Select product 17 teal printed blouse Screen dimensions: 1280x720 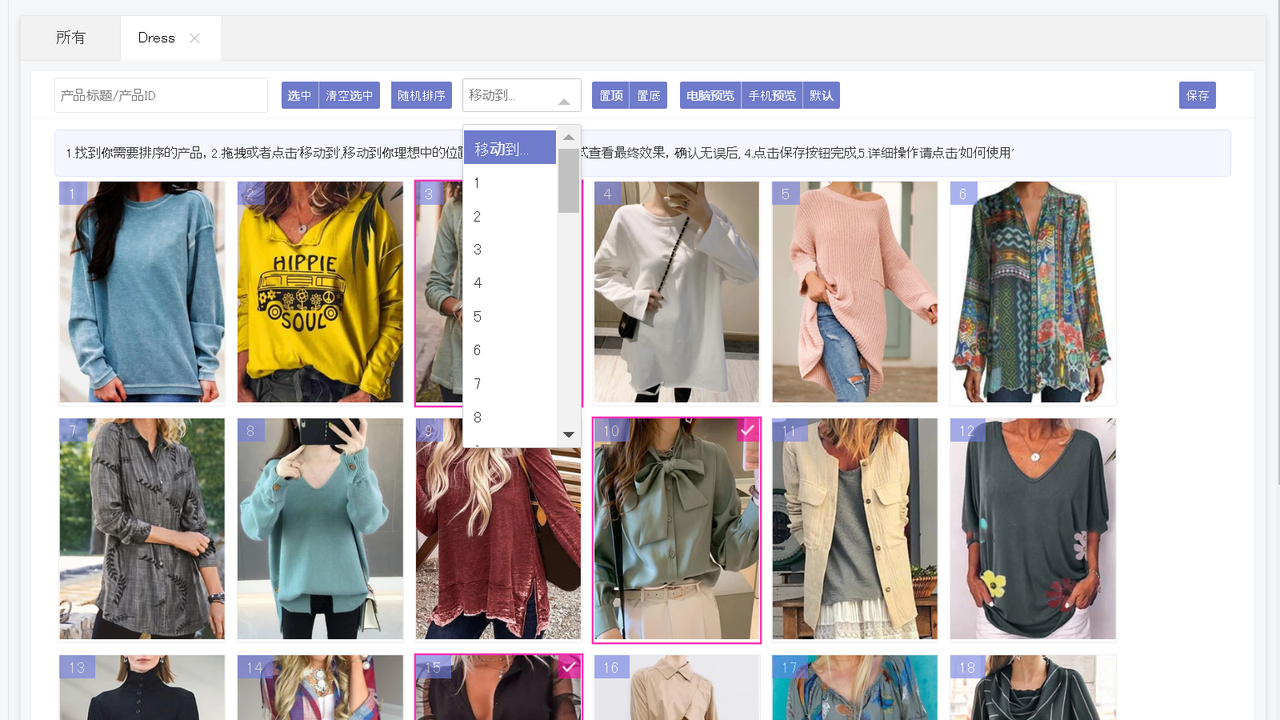855,688
